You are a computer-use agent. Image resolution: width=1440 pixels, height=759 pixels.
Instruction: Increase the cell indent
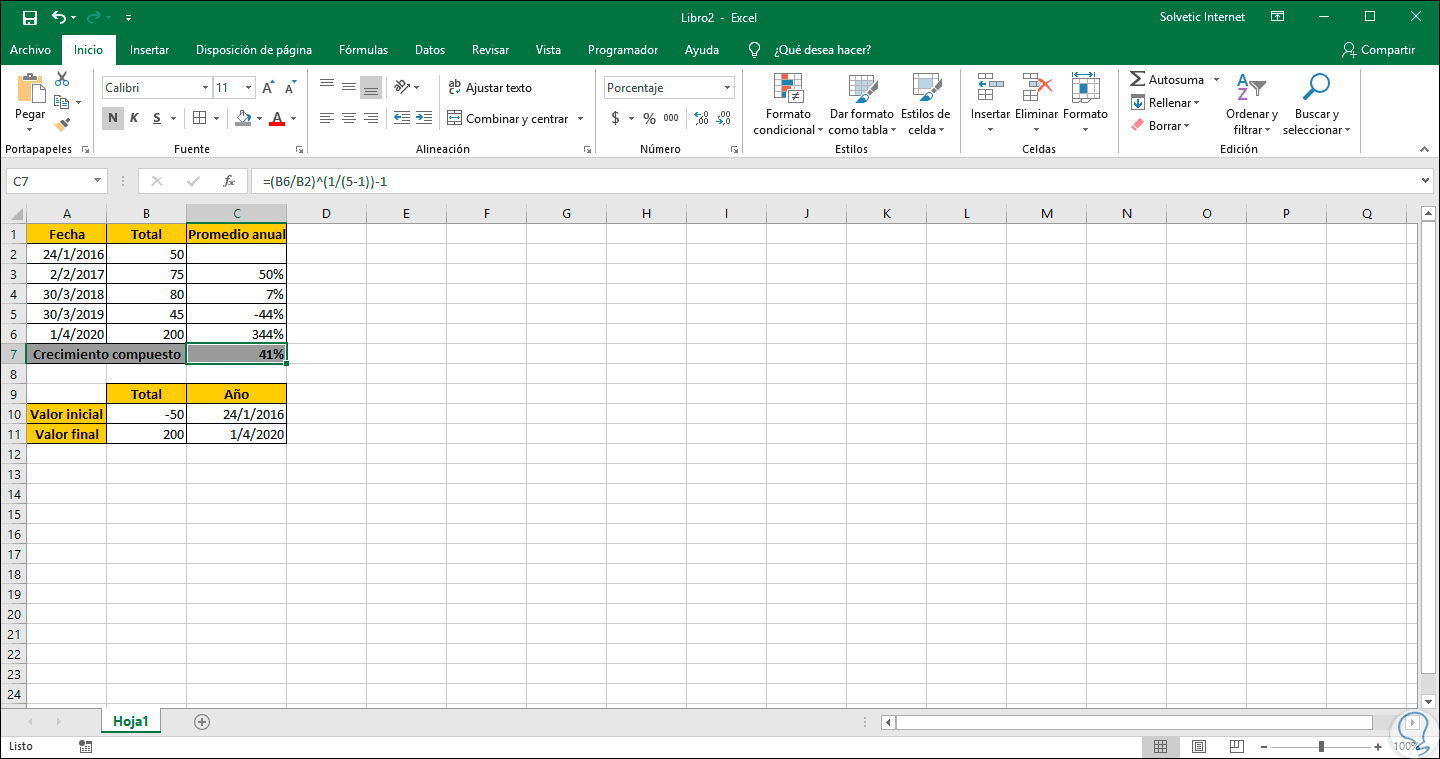tap(425, 118)
